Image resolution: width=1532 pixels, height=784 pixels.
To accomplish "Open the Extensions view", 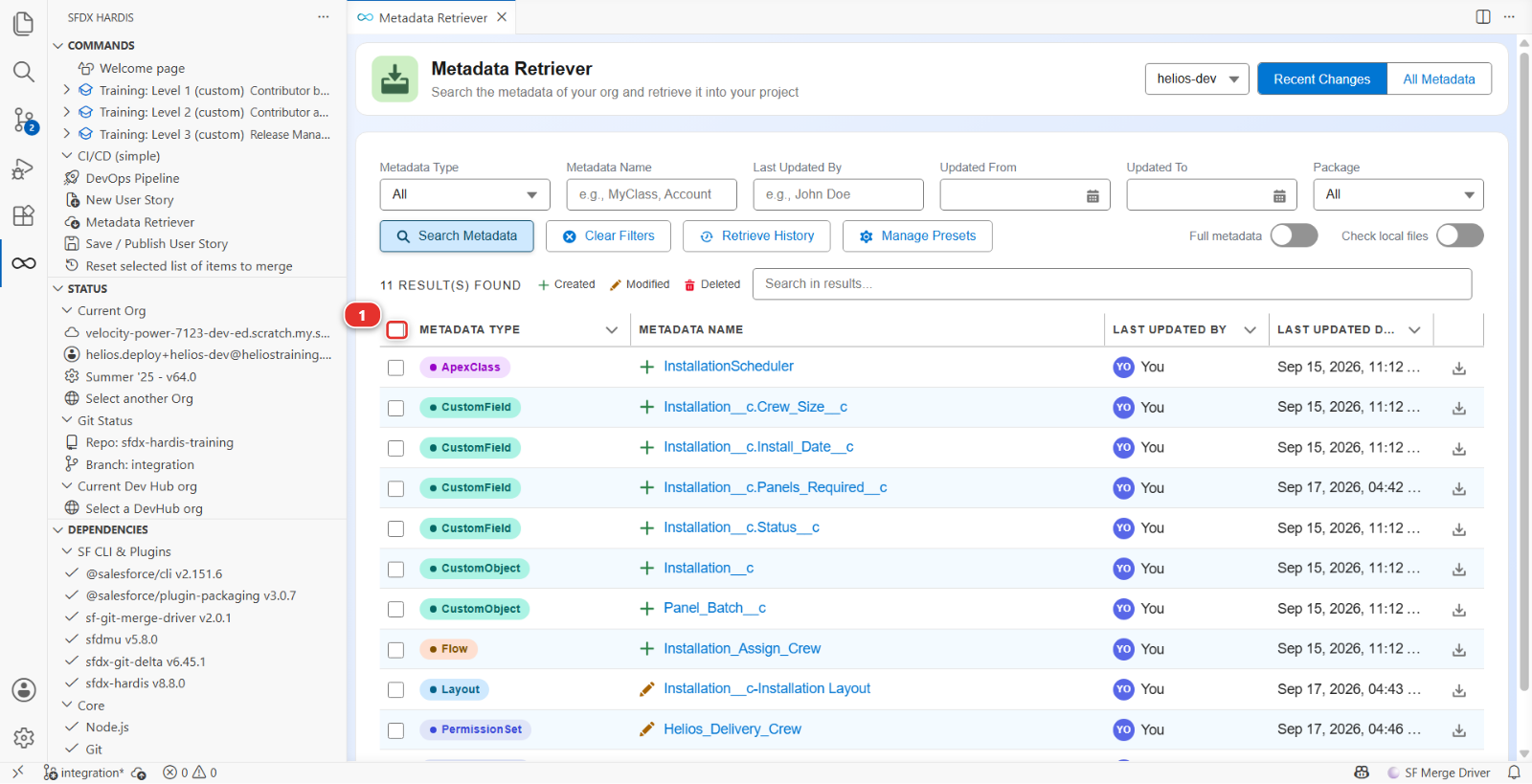I will (x=24, y=215).
